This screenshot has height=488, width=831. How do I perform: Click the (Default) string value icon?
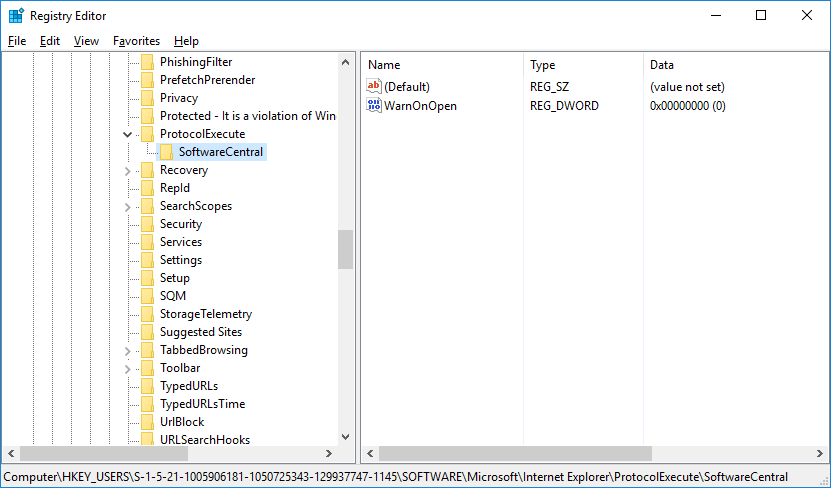click(x=375, y=88)
